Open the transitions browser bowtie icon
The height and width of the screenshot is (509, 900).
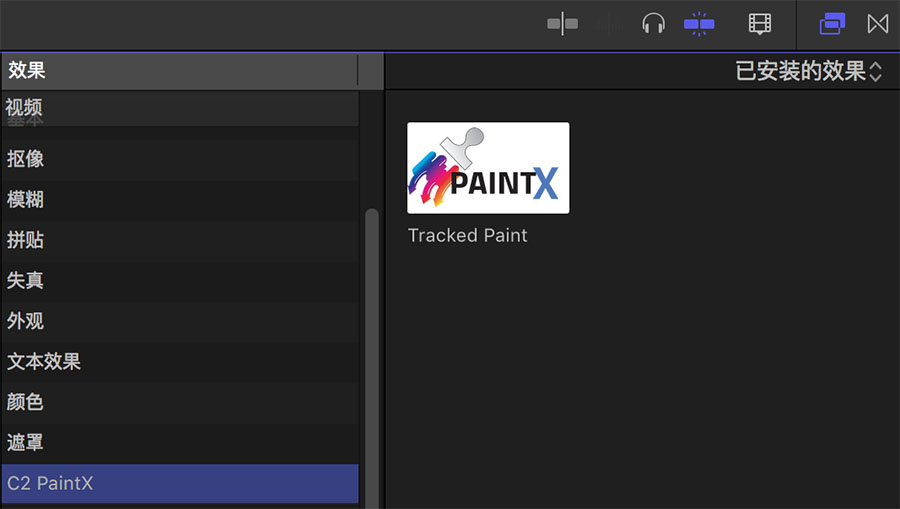878,24
